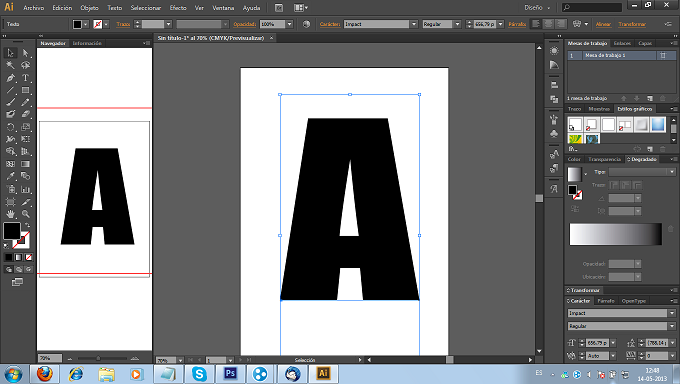Choose the Rectangle tool
The width and height of the screenshot is (680, 384).
click(26, 90)
